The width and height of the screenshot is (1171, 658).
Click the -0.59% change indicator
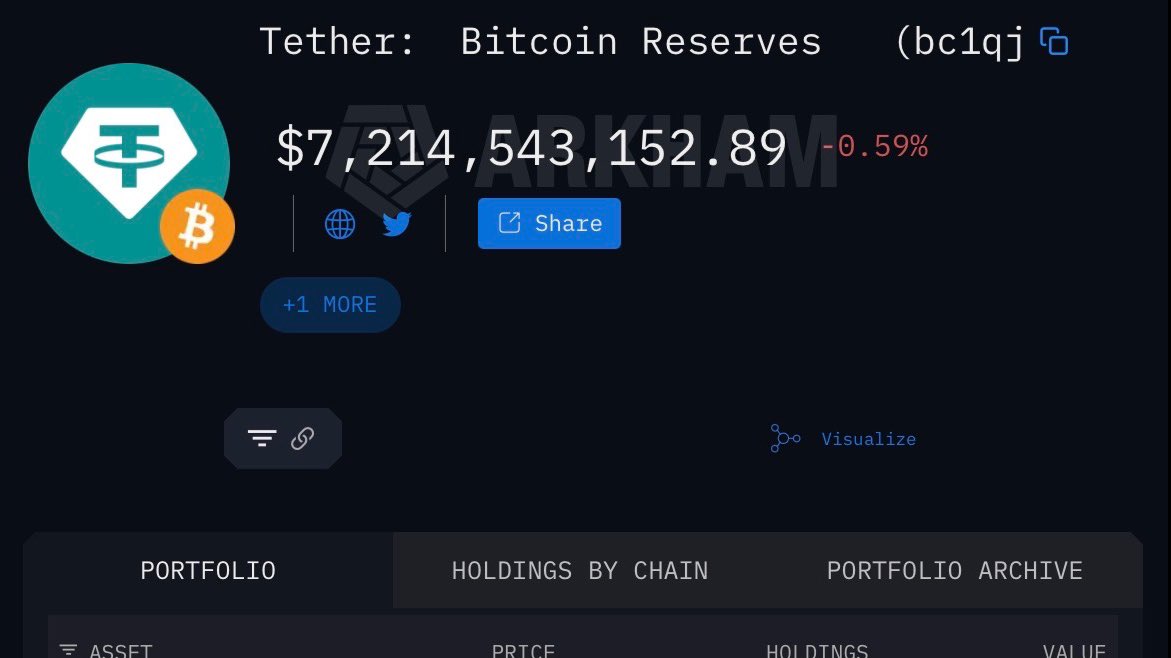click(874, 147)
